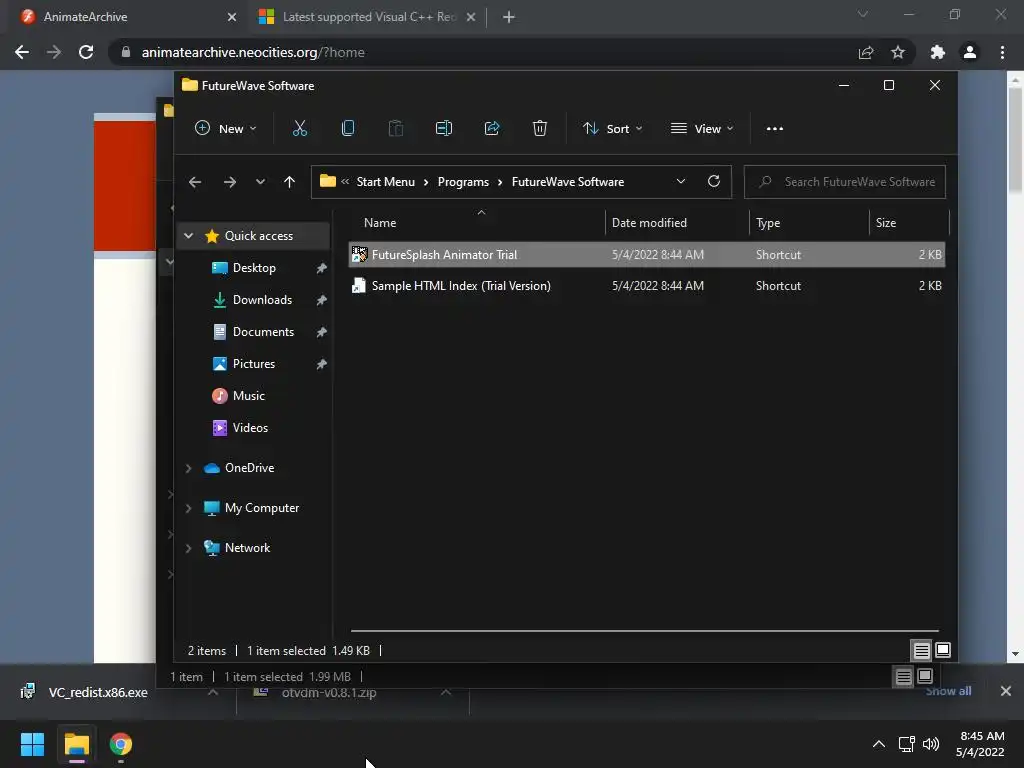Screen dimensions: 1024x768
Task: Open Pictures in the navigation pane
Action: point(253,364)
